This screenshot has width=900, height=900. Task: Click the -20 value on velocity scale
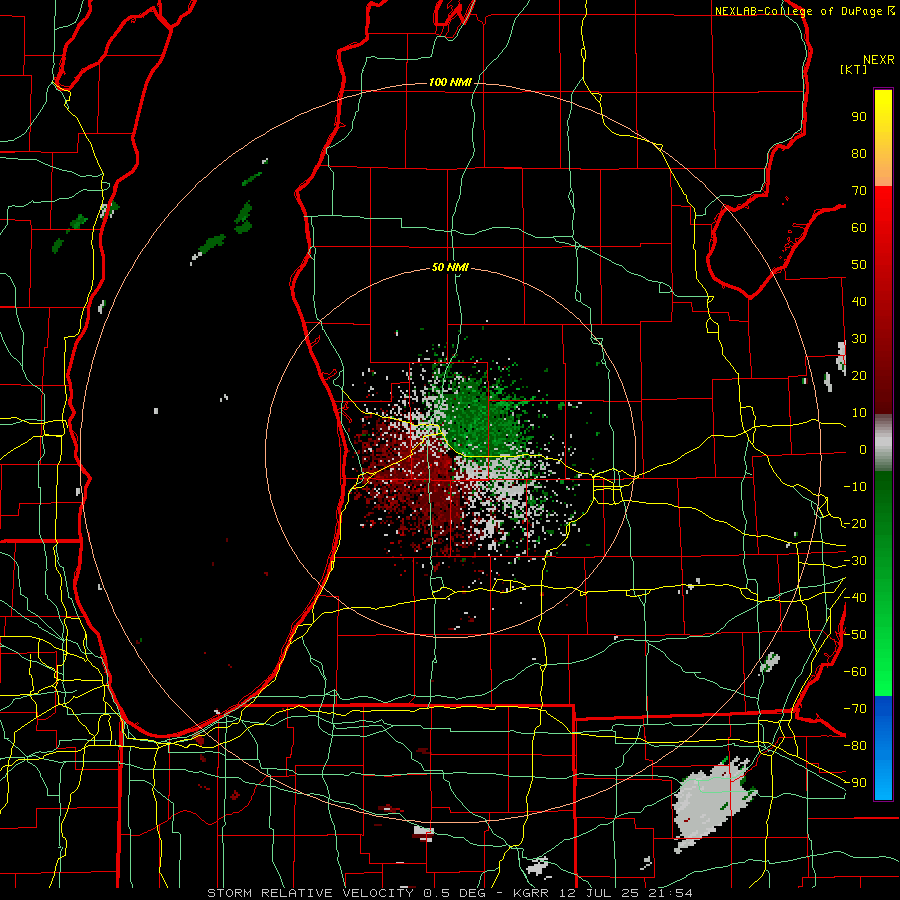(x=855, y=524)
